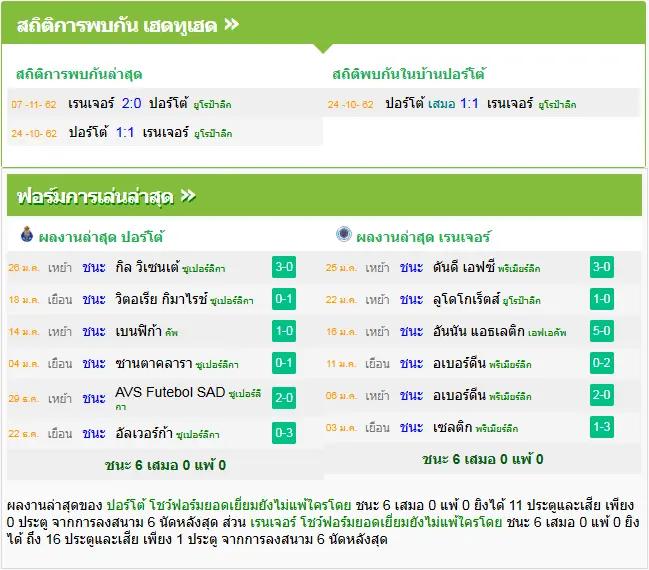Click team name ซานตาคลารา
This screenshot has height=570, width=649.
click(x=154, y=363)
